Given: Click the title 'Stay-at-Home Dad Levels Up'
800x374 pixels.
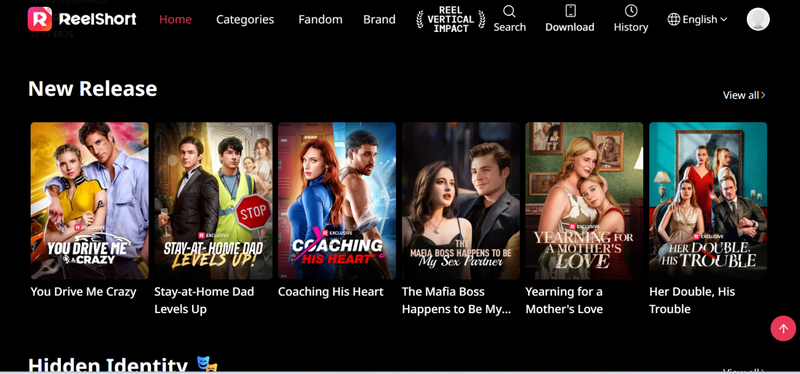Looking at the screenshot, I should coord(204,301).
